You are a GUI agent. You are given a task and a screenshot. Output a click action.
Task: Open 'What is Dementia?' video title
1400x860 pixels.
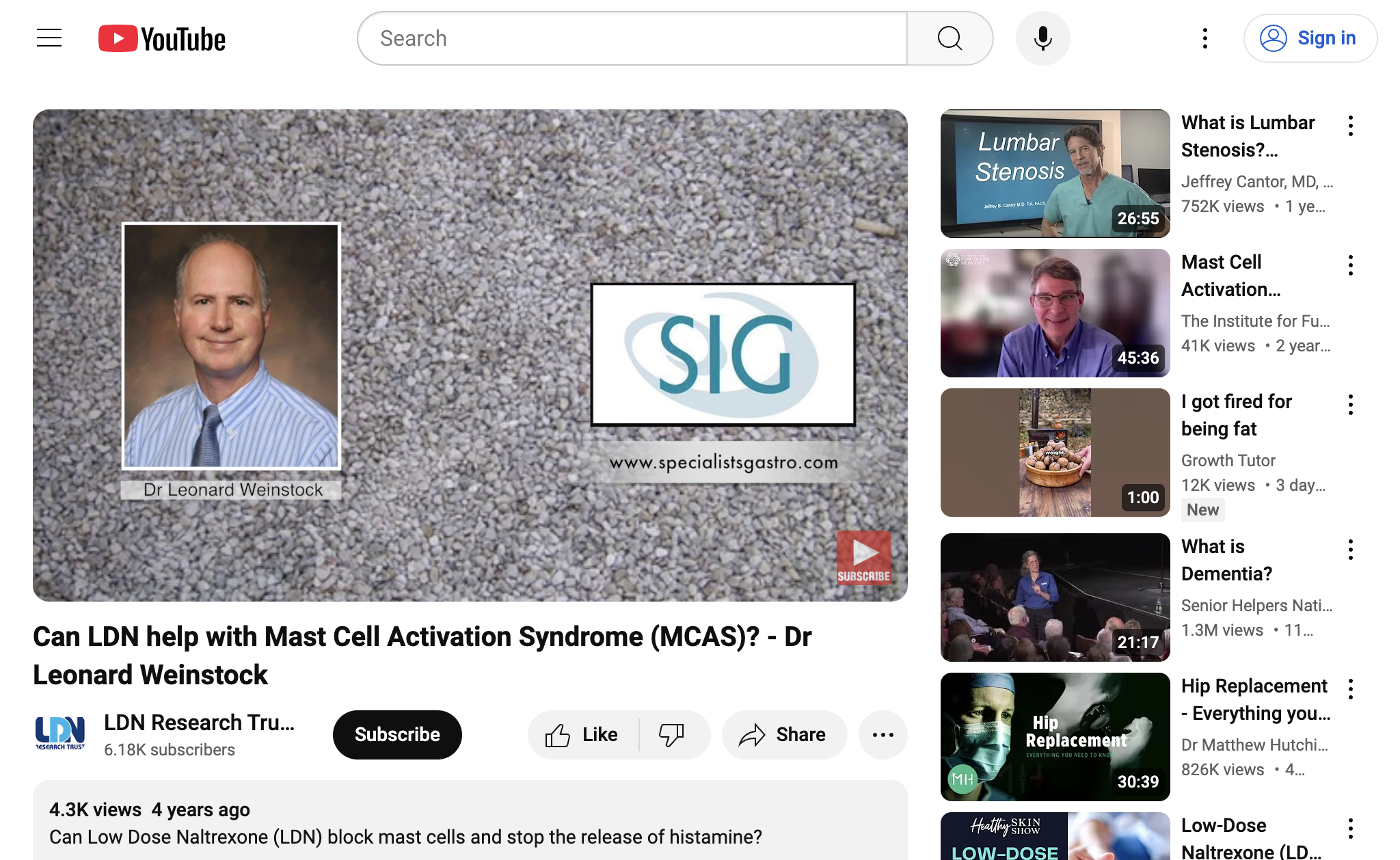pyautogui.click(x=1226, y=560)
